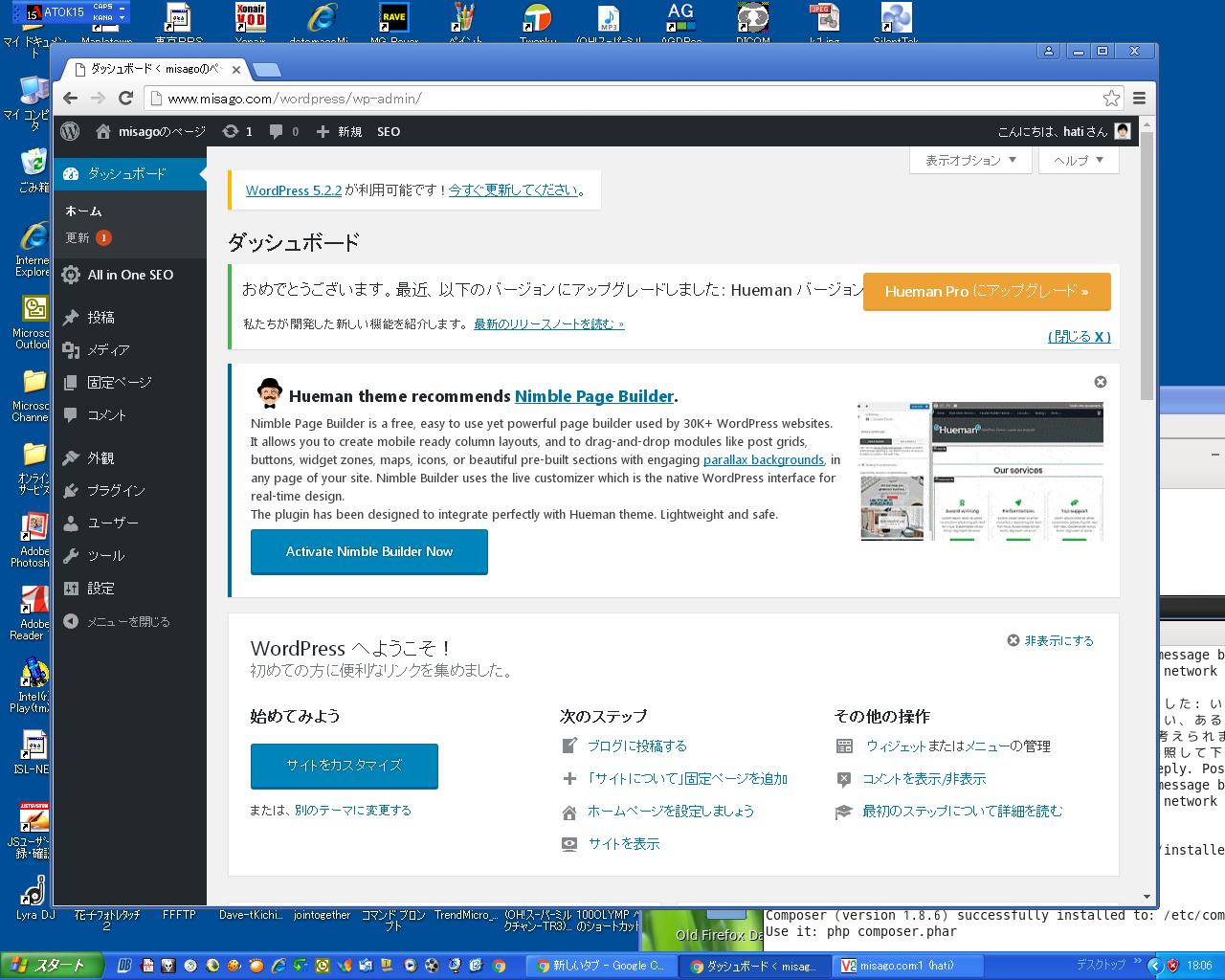This screenshot has width=1225, height=980.
Task: Open the こんにちは、hati さん account menu
Action: tap(1063, 132)
